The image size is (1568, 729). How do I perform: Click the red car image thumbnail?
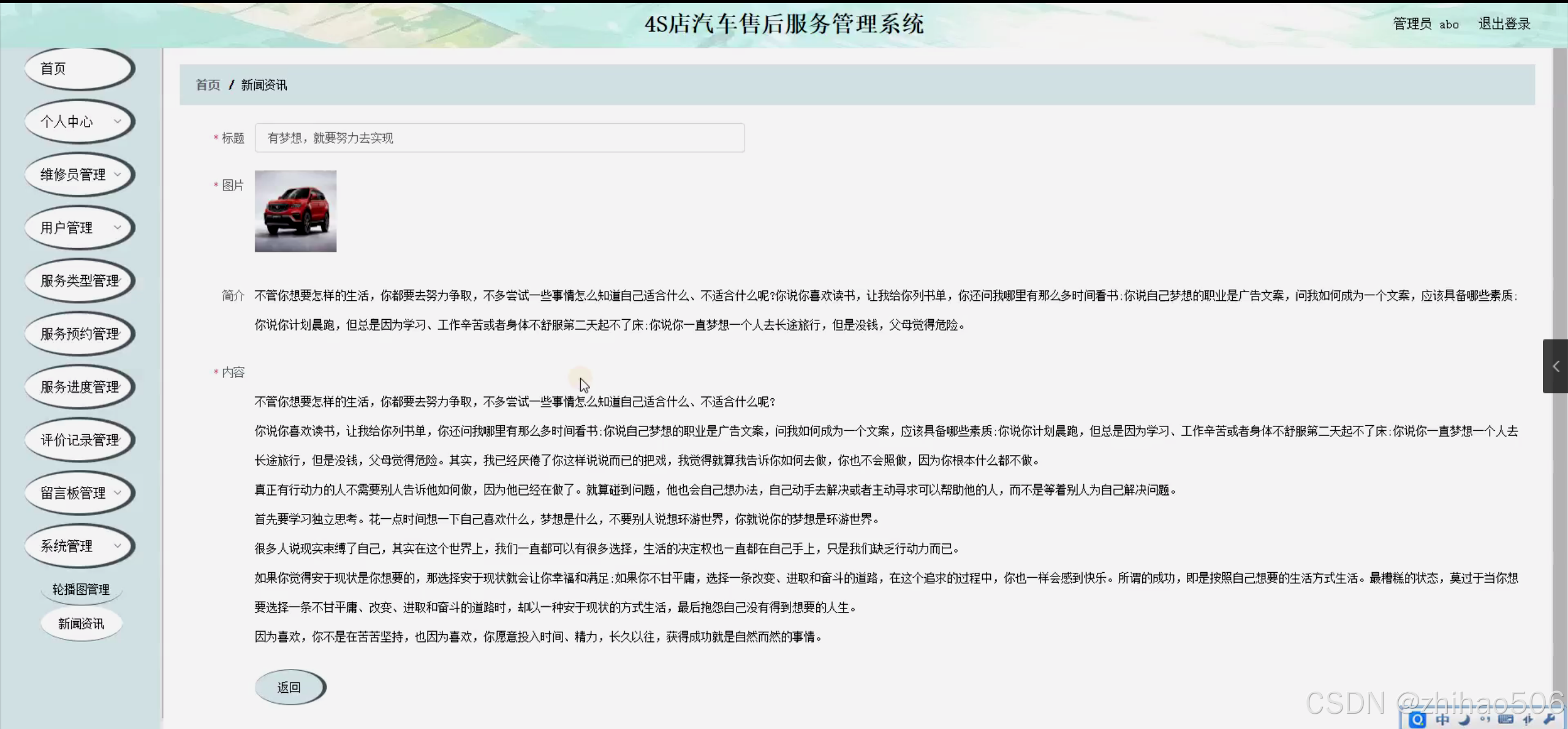click(295, 211)
